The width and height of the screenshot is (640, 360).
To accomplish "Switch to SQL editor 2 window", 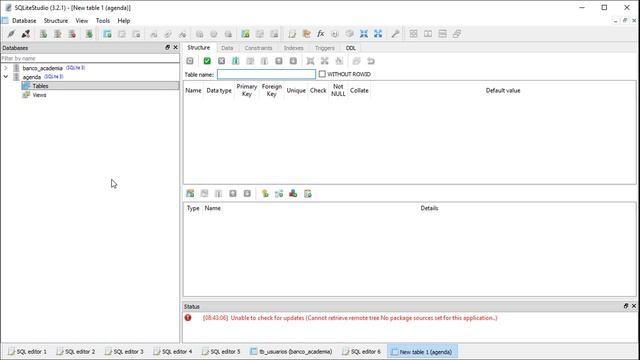I will point(76,351).
